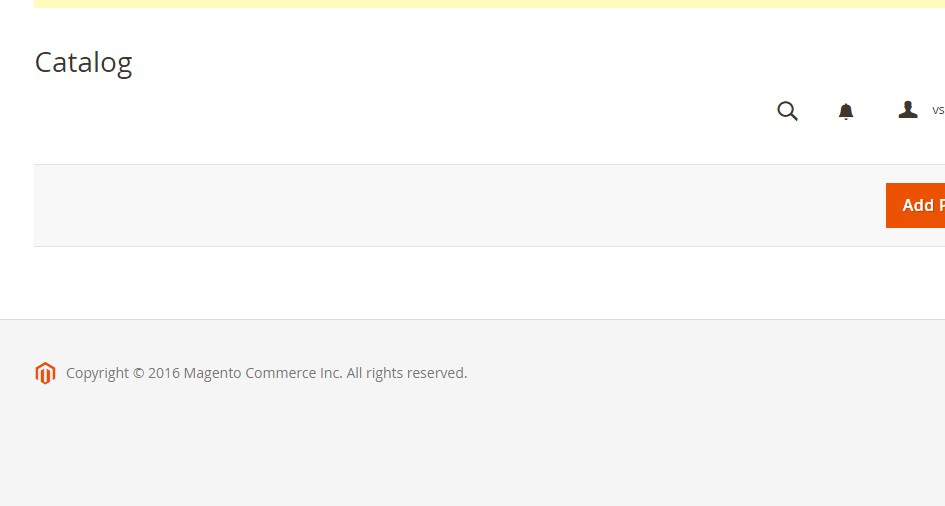Click the admin user account icon
The width and height of the screenshot is (945, 506).
908,110
